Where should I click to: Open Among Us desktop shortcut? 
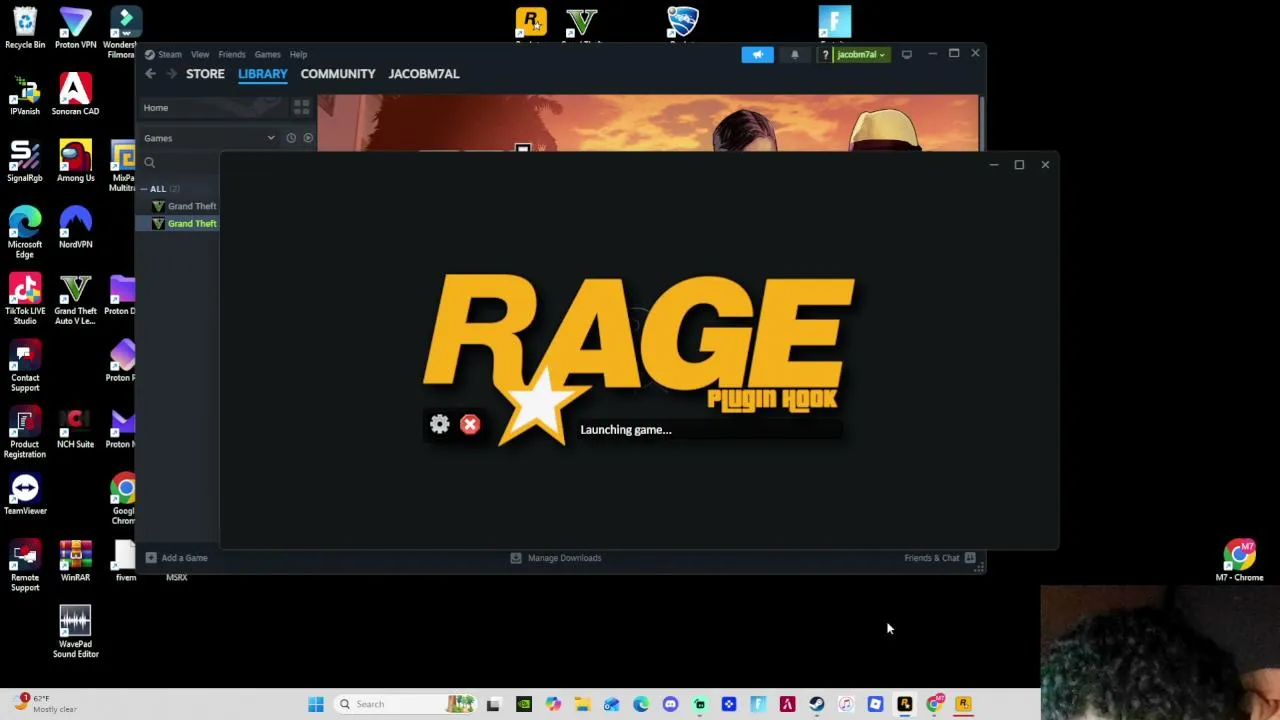click(75, 162)
